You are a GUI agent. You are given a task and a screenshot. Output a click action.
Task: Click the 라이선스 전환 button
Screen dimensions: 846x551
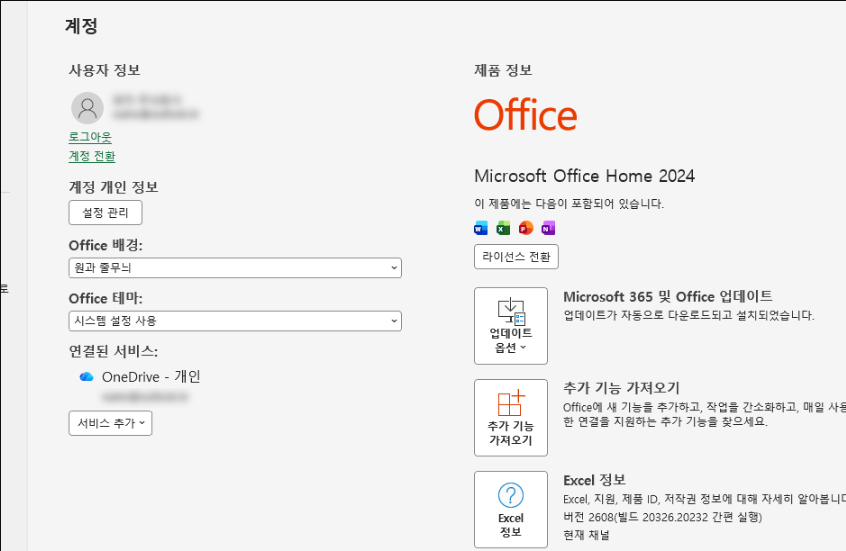516,256
